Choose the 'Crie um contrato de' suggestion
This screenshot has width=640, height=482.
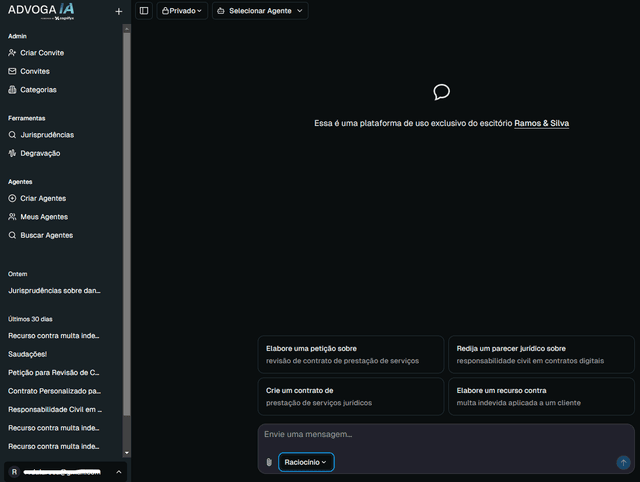click(350, 396)
